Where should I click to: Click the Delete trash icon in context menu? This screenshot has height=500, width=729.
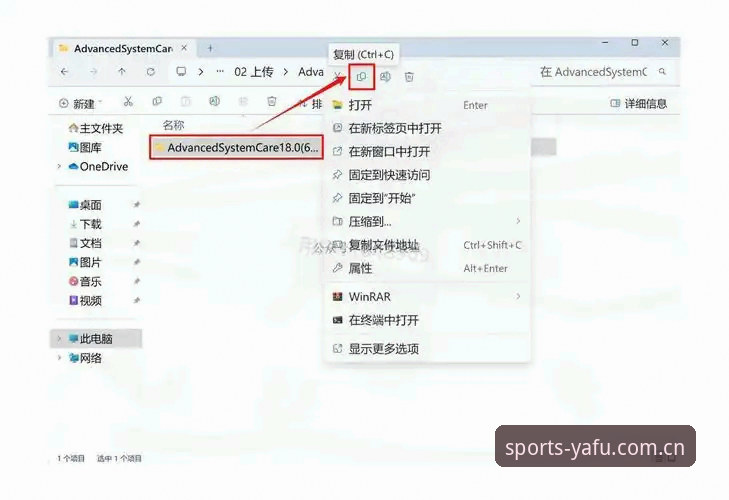click(x=409, y=77)
